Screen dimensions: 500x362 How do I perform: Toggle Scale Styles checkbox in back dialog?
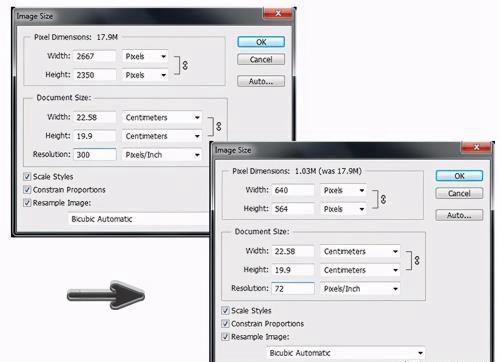pyautogui.click(x=27, y=177)
